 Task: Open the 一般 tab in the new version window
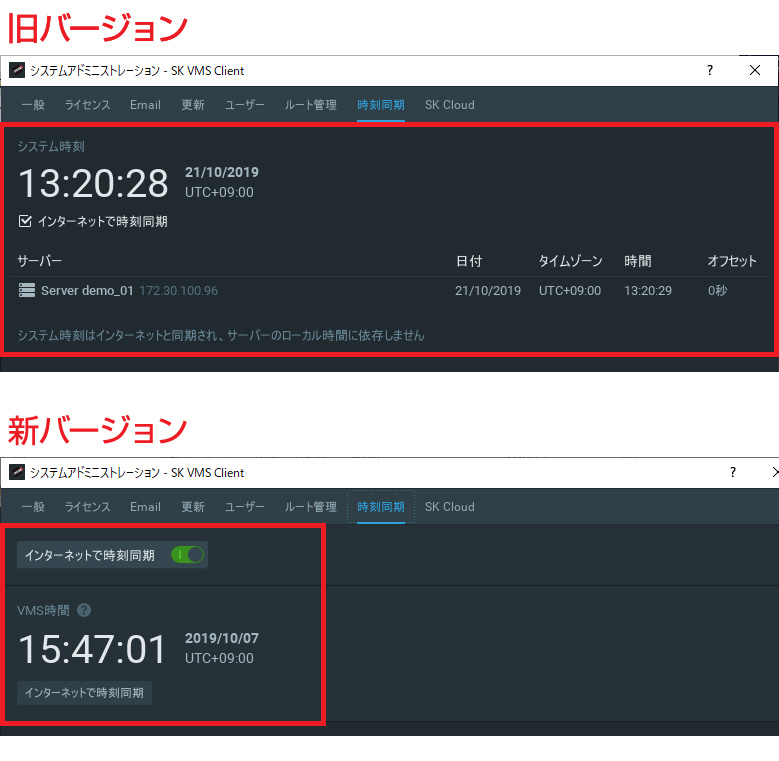click(x=33, y=507)
